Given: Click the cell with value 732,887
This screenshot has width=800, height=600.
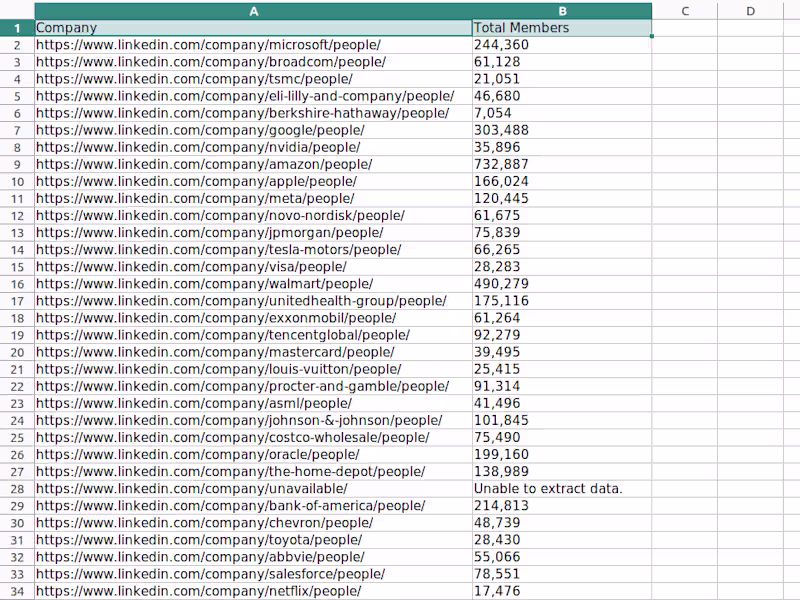Looking at the screenshot, I should pyautogui.click(x=562, y=165).
